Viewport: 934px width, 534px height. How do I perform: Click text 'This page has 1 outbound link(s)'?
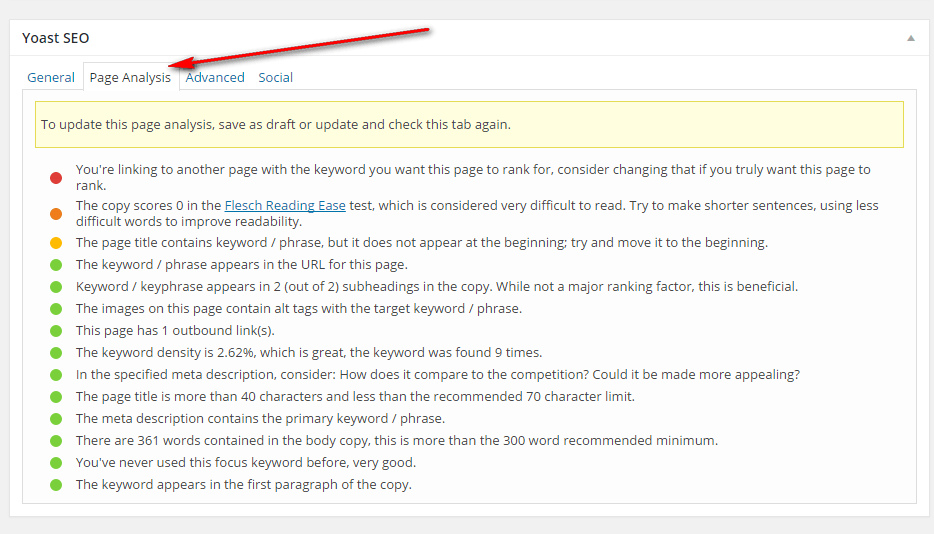point(175,331)
